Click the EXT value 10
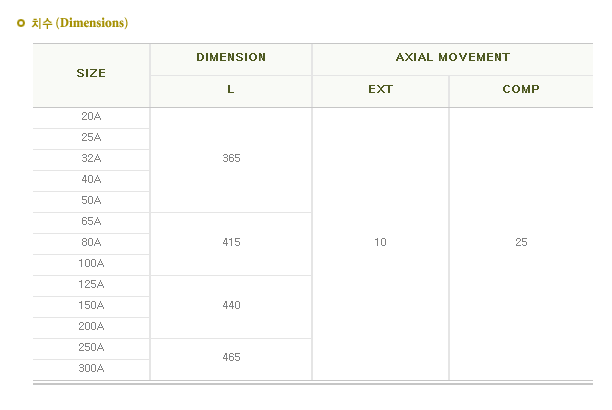The image size is (612, 410). (381, 242)
